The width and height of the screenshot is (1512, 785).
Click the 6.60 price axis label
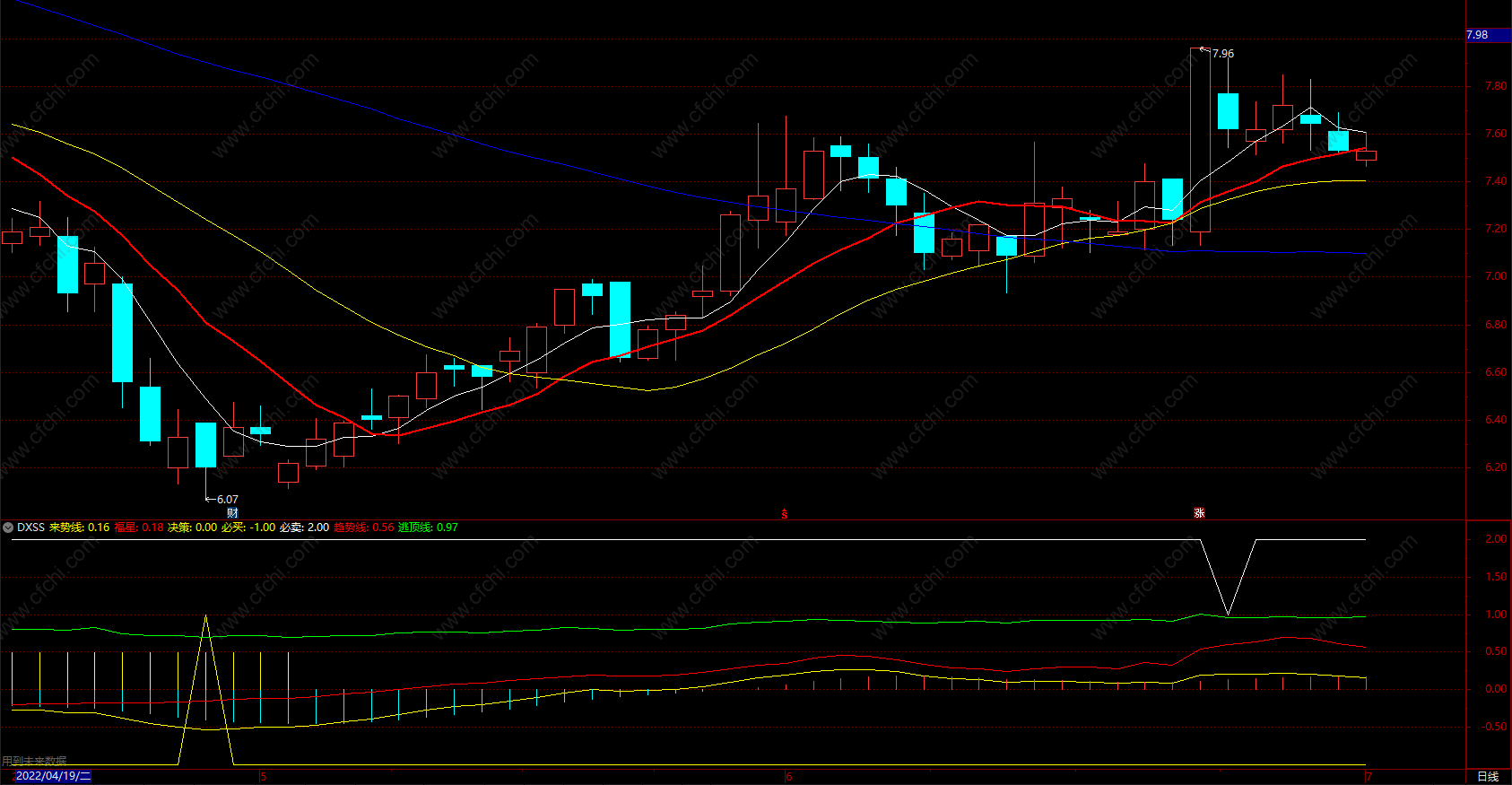pyautogui.click(x=1496, y=372)
